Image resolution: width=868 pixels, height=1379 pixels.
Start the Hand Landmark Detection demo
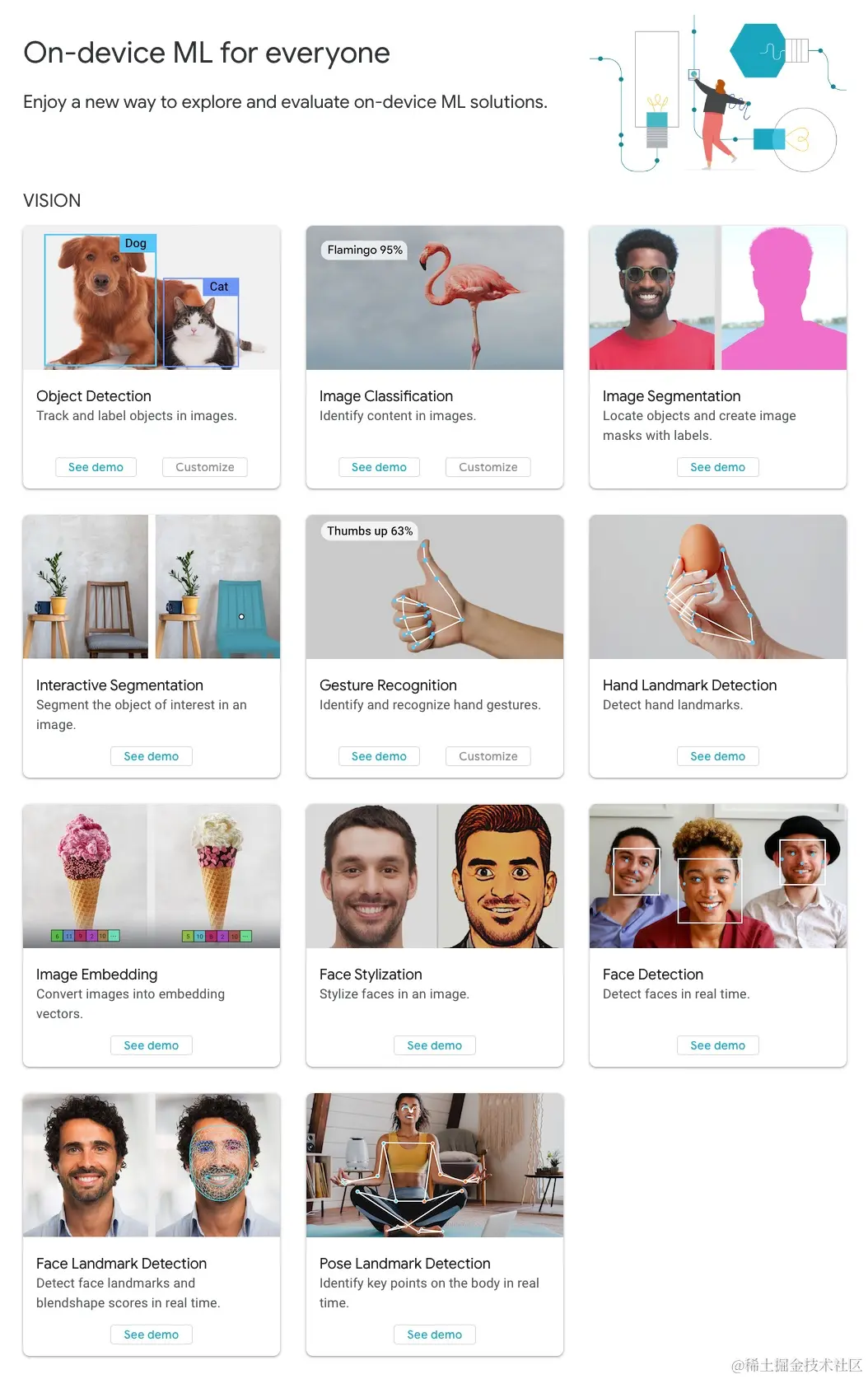[718, 756]
